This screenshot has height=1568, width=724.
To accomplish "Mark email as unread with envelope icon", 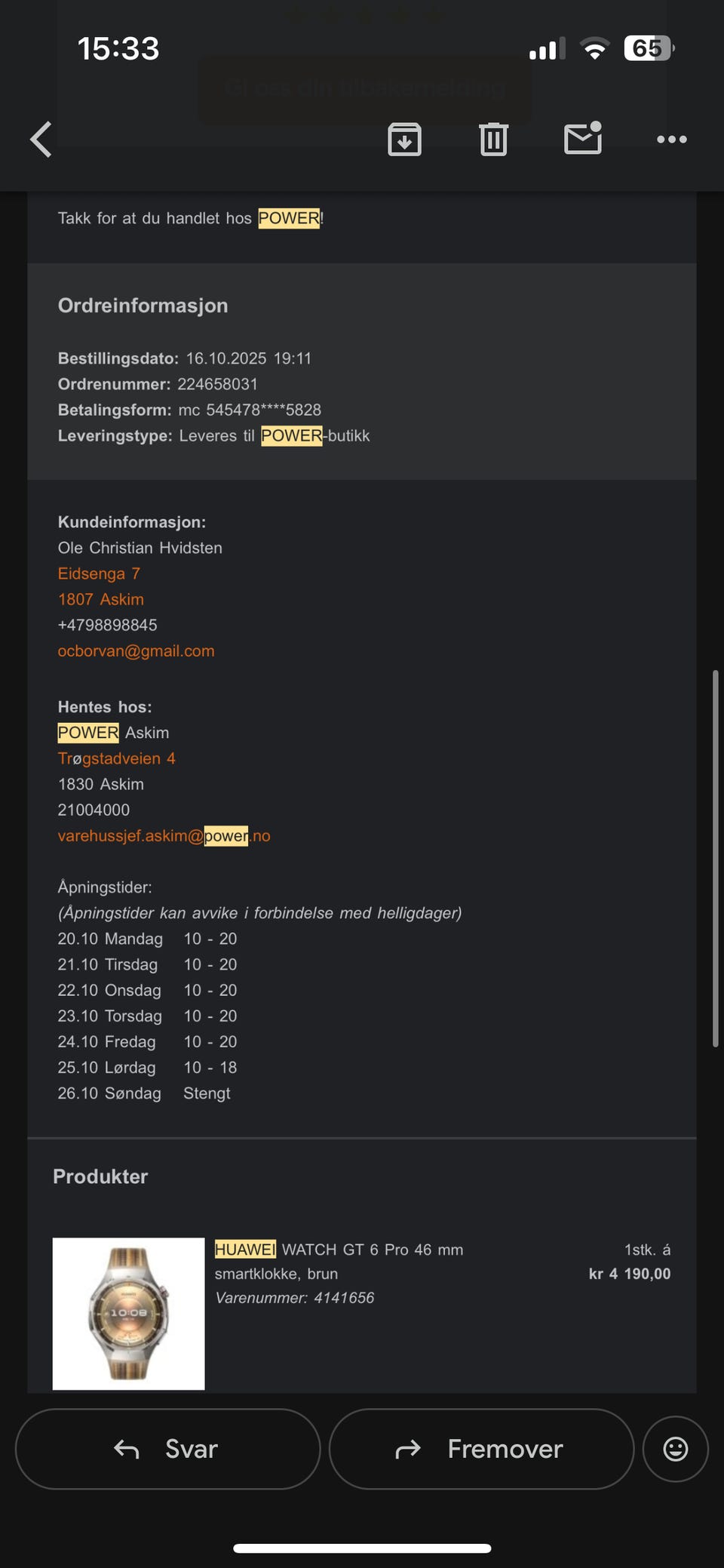I will point(583,139).
